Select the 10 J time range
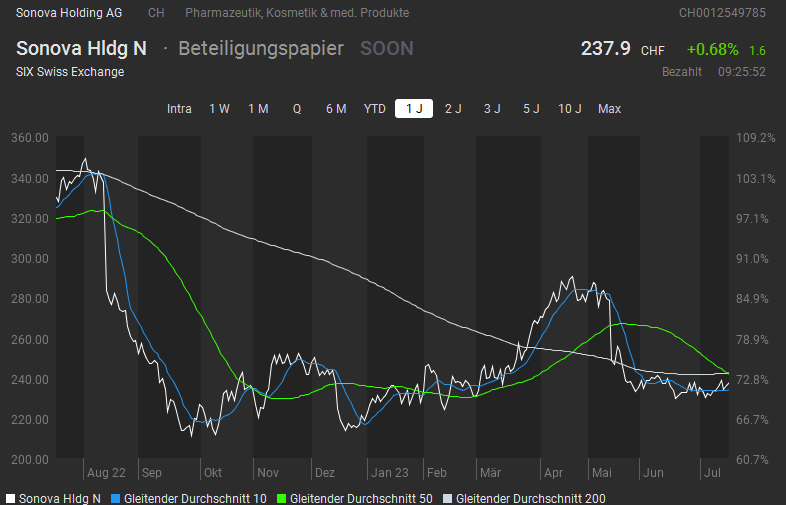 [570, 109]
